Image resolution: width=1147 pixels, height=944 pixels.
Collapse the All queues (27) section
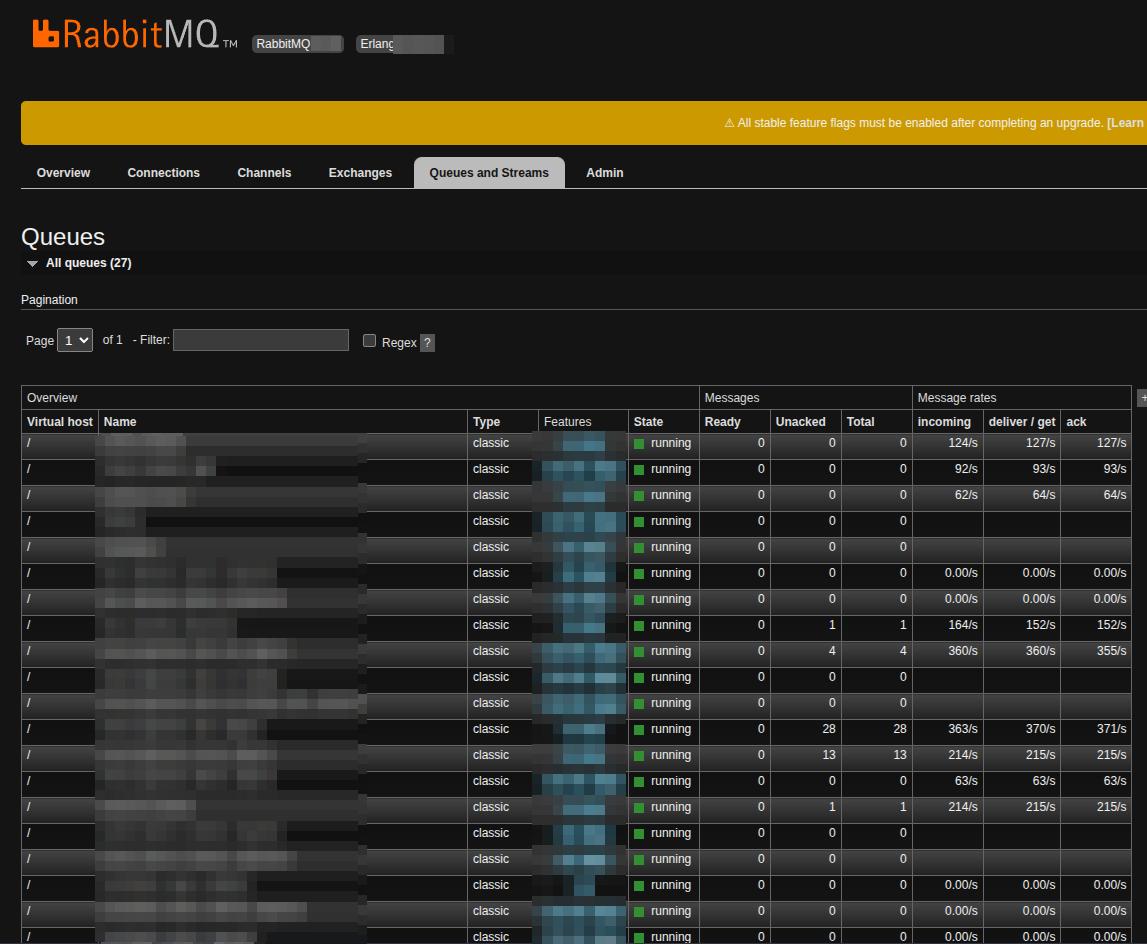point(32,263)
